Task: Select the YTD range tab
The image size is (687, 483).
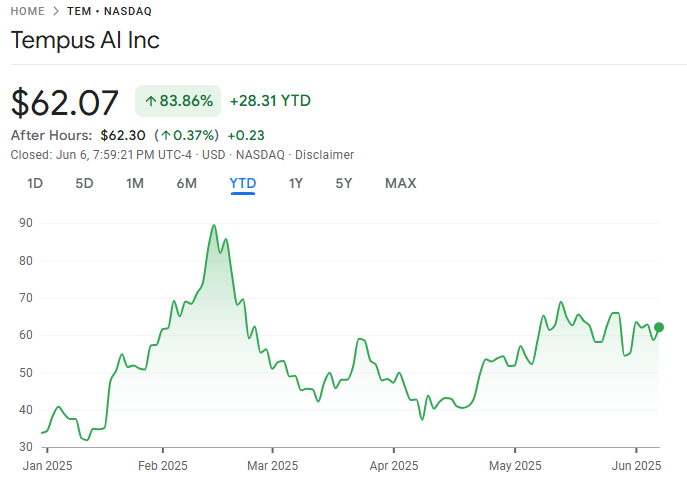Action: tap(243, 183)
